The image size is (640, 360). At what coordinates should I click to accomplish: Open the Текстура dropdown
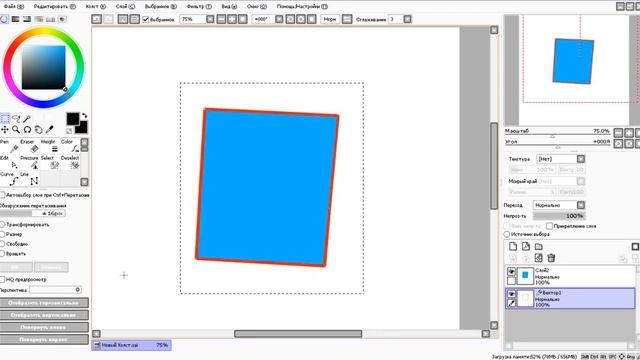[581, 159]
